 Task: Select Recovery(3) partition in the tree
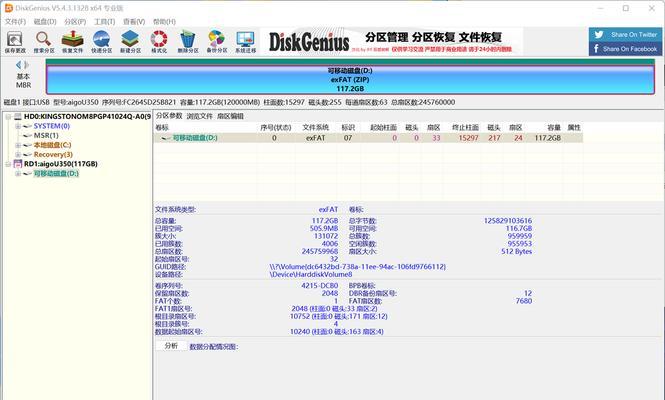pyautogui.click(x=53, y=154)
